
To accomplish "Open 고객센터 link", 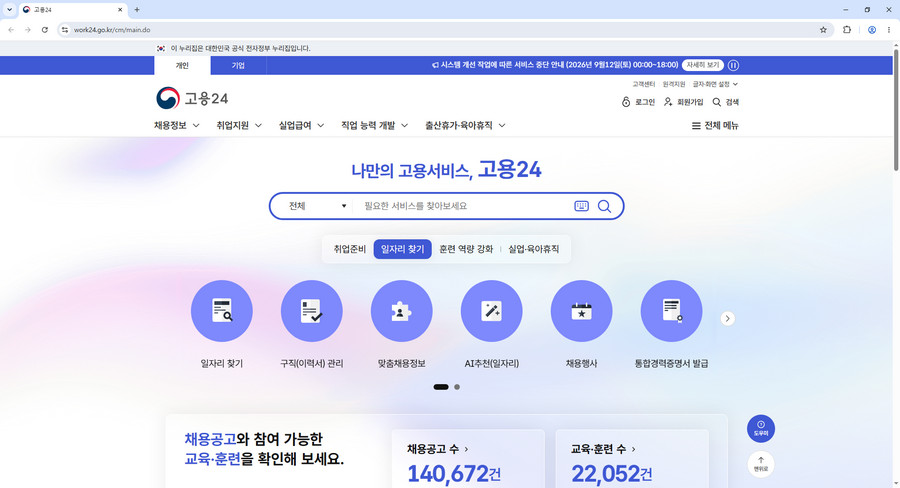I will coord(643,84).
